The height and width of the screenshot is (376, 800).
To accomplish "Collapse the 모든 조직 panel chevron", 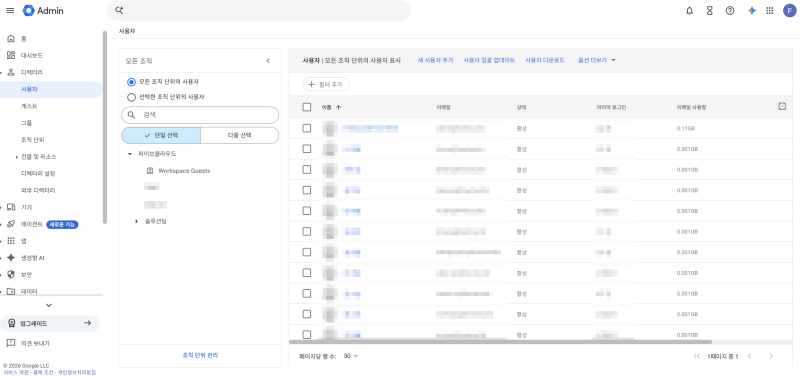I will pyautogui.click(x=268, y=61).
